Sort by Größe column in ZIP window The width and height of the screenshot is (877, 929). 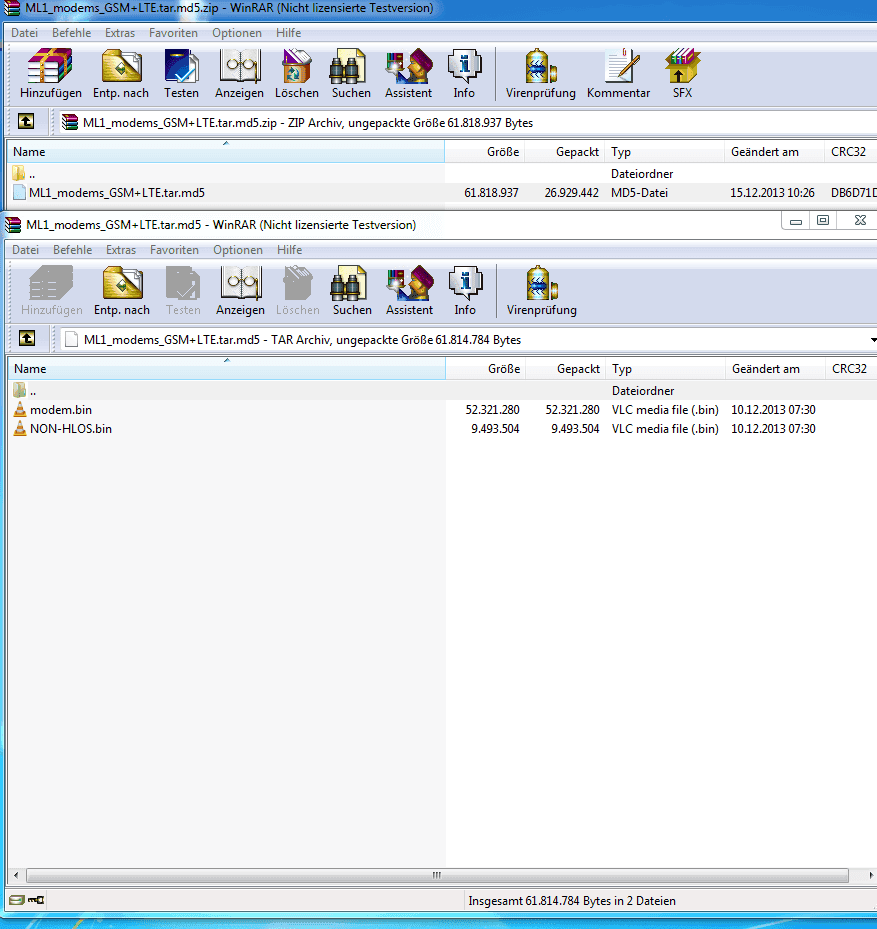pos(484,152)
